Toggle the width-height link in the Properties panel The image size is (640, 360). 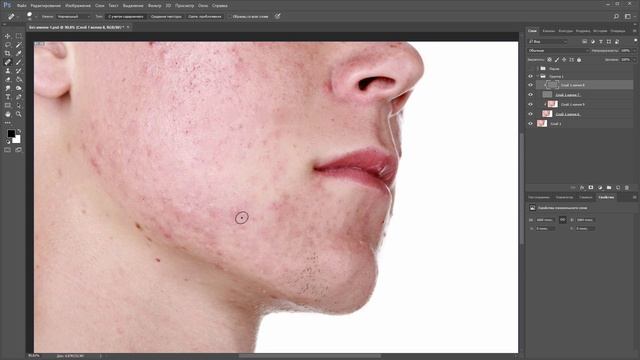point(562,220)
